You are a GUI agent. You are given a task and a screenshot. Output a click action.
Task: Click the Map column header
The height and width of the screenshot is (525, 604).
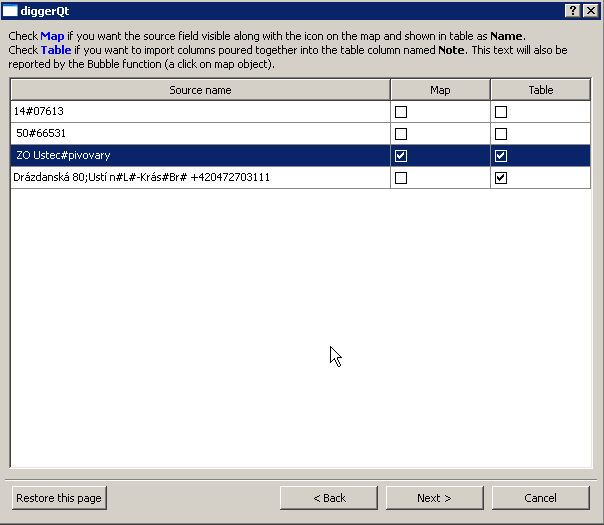click(440, 90)
